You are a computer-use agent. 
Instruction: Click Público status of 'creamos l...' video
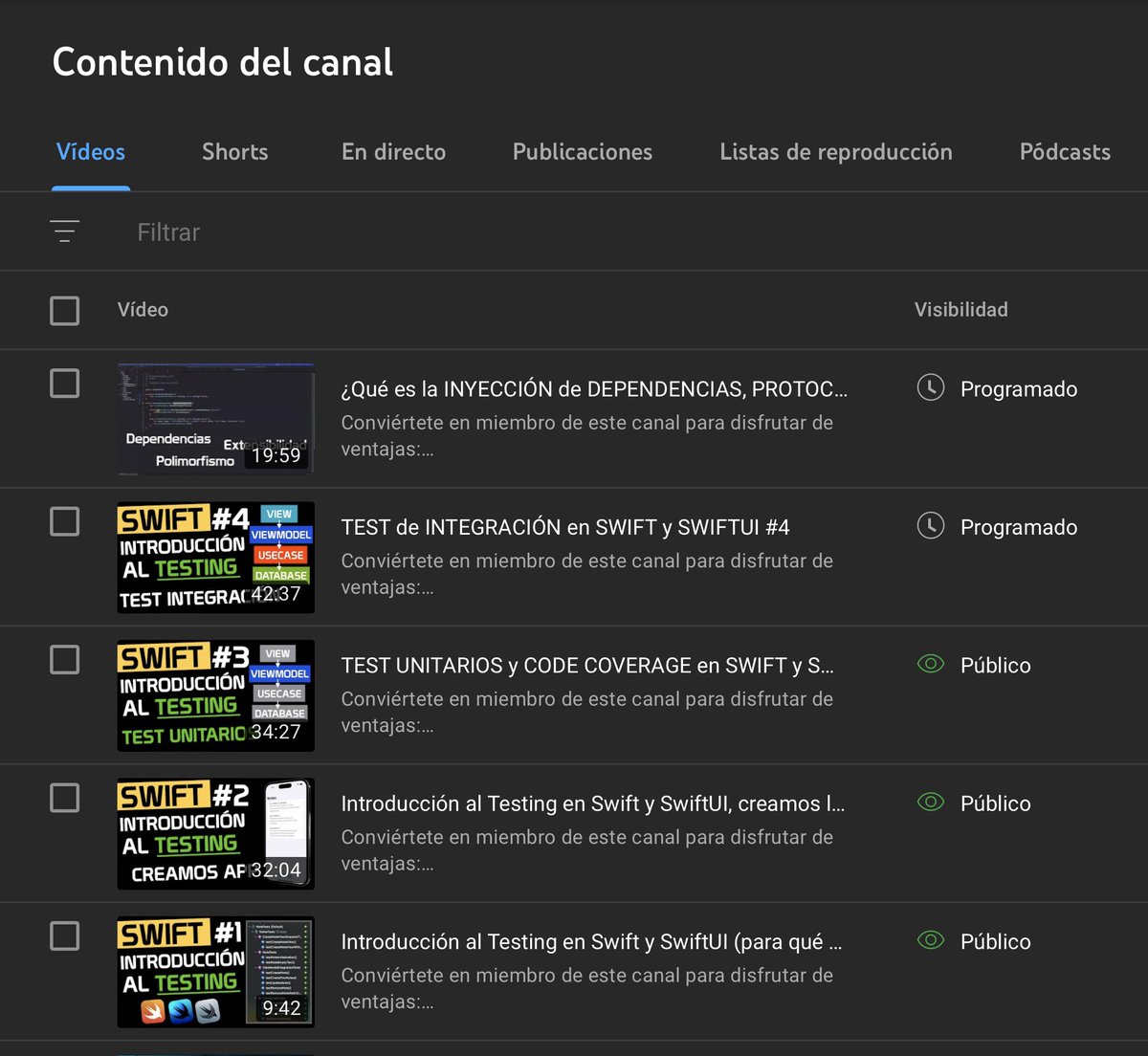[x=996, y=803]
